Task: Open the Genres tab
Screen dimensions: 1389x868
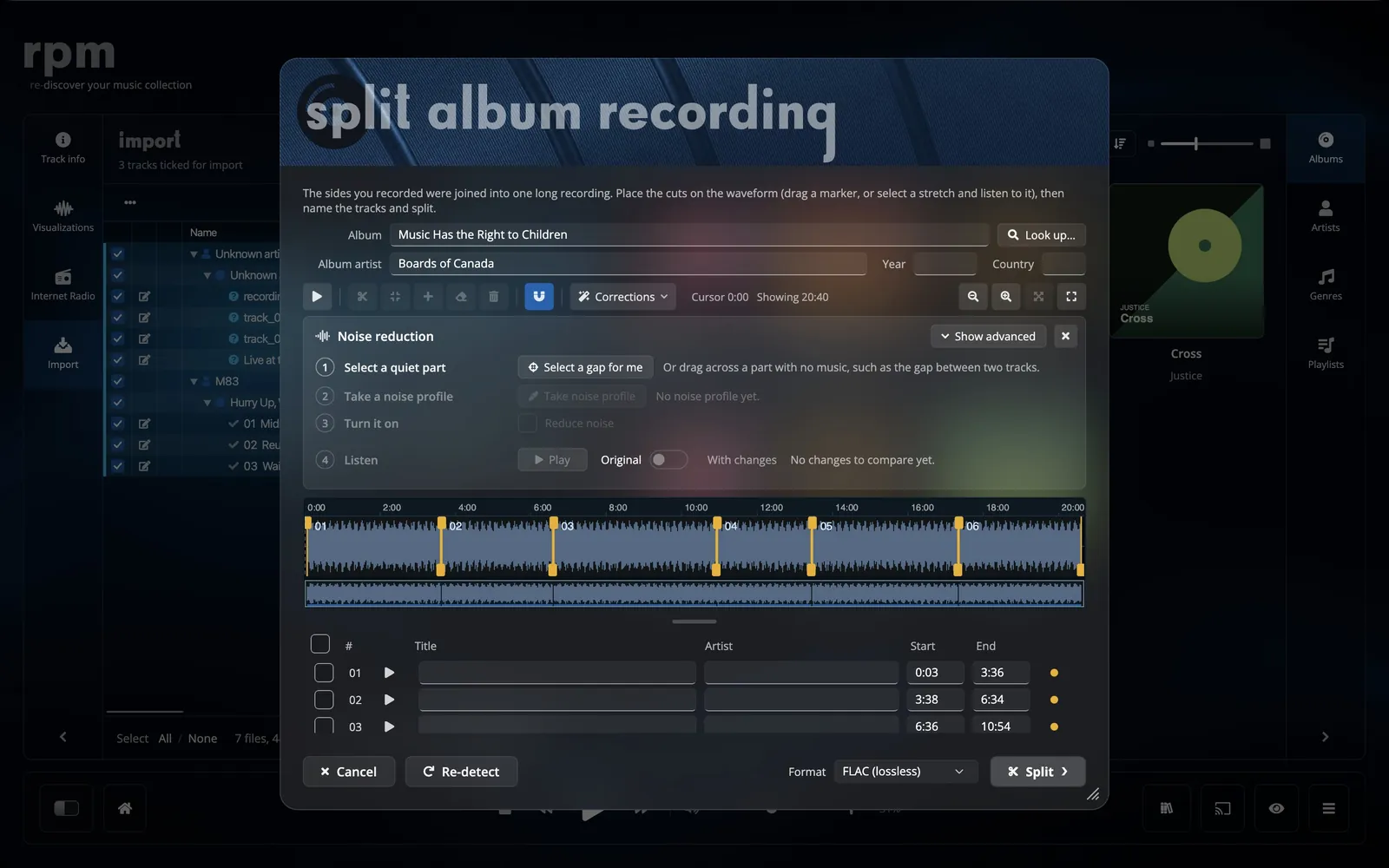Action: coord(1326,285)
